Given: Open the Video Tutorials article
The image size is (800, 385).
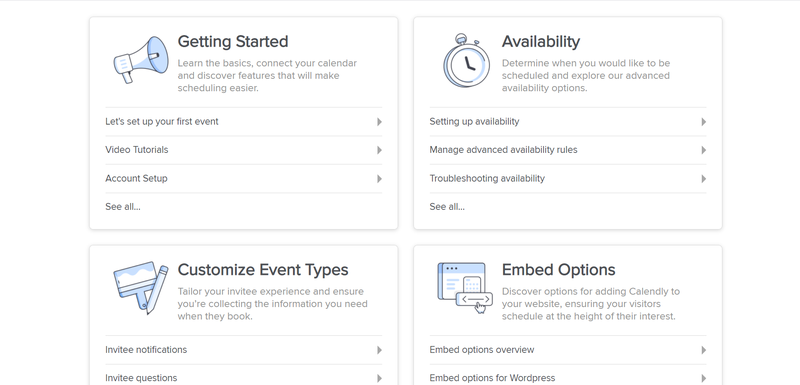Looking at the screenshot, I should (137, 149).
